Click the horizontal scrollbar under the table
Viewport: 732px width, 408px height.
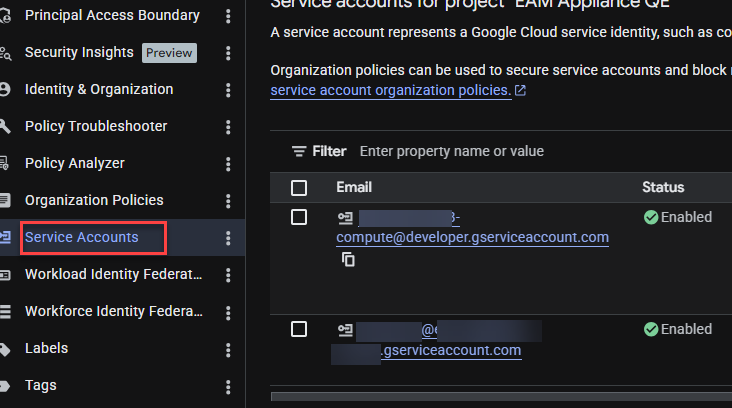(x=501, y=396)
